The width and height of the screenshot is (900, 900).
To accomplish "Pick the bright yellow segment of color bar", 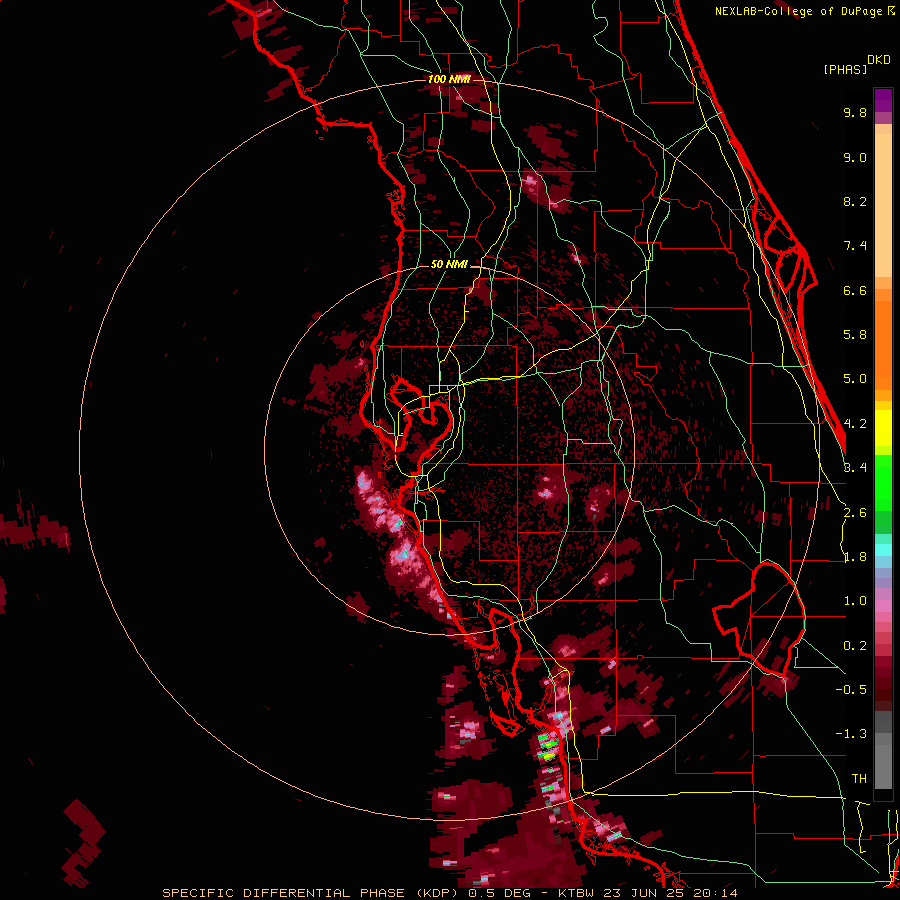I will tap(883, 428).
